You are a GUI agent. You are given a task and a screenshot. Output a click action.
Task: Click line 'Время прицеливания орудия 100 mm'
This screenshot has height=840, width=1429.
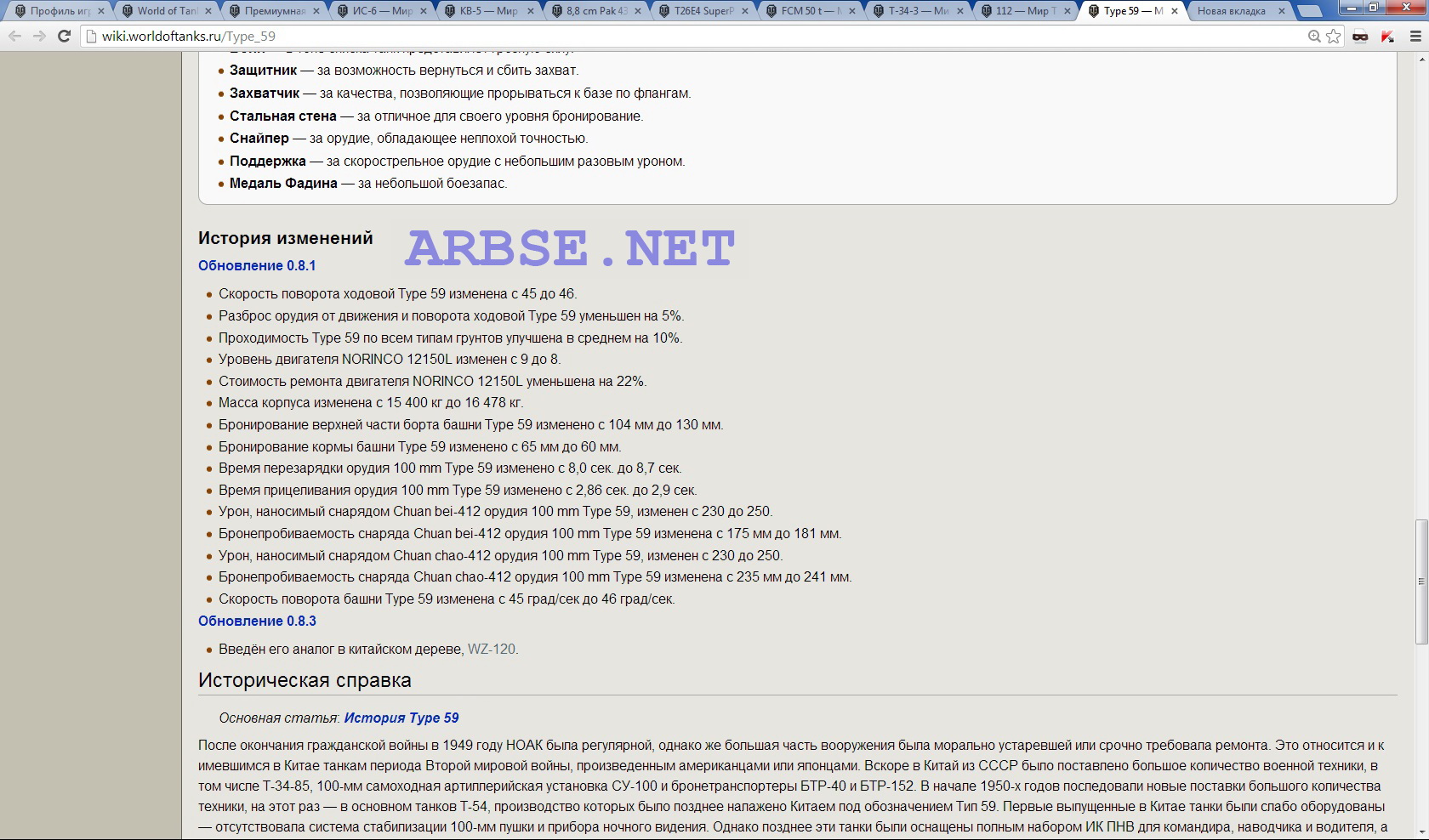click(458, 490)
